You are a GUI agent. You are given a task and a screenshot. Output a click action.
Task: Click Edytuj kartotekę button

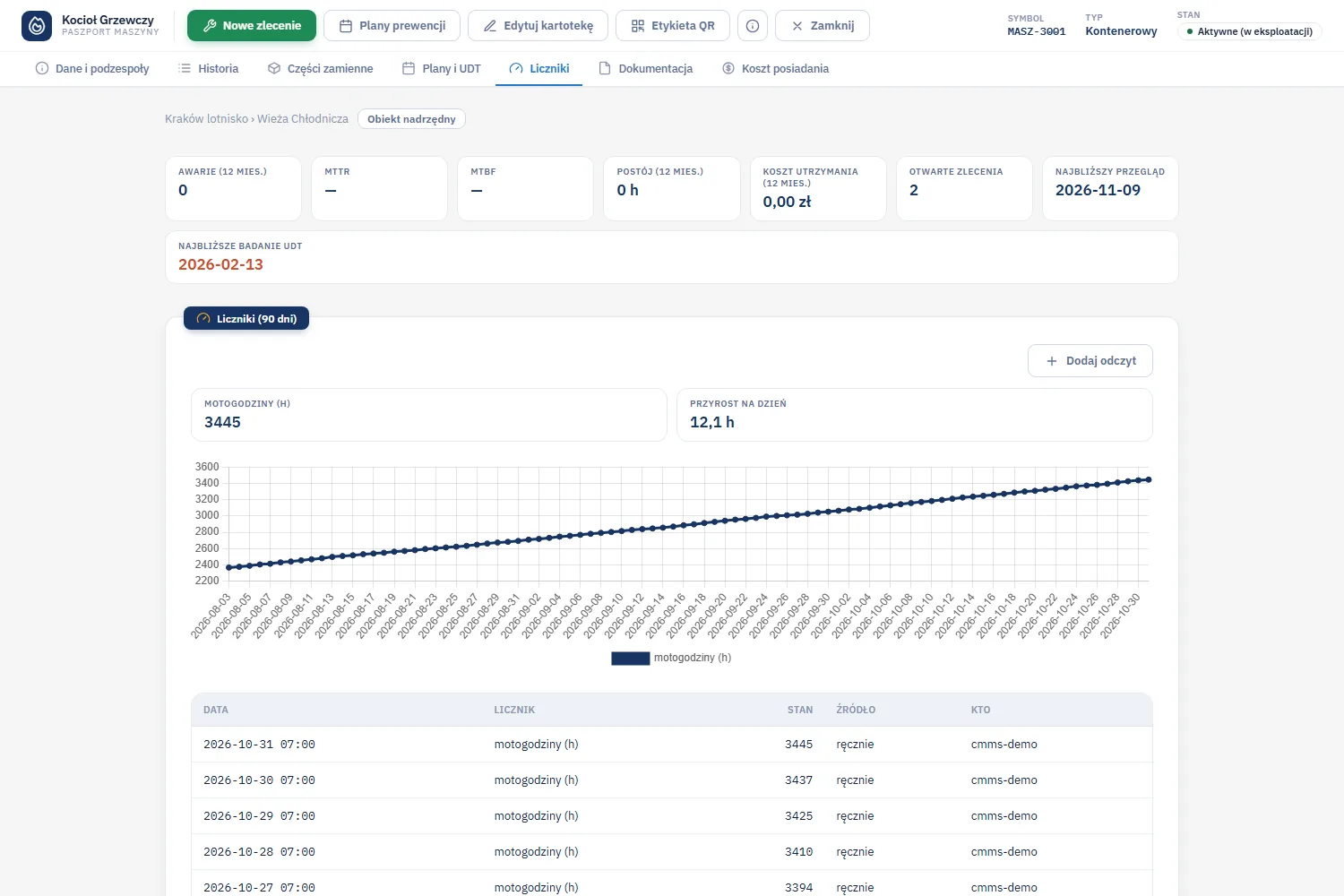(x=538, y=26)
